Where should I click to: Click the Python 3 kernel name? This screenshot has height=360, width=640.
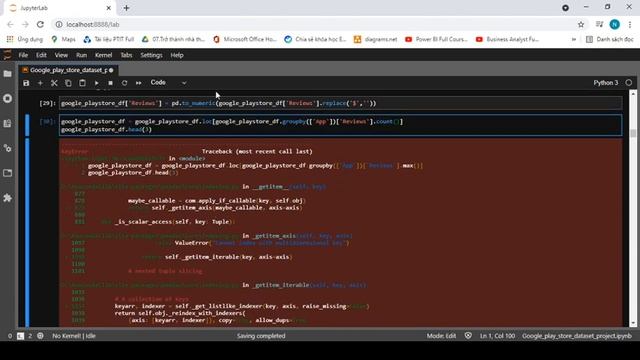605,83
